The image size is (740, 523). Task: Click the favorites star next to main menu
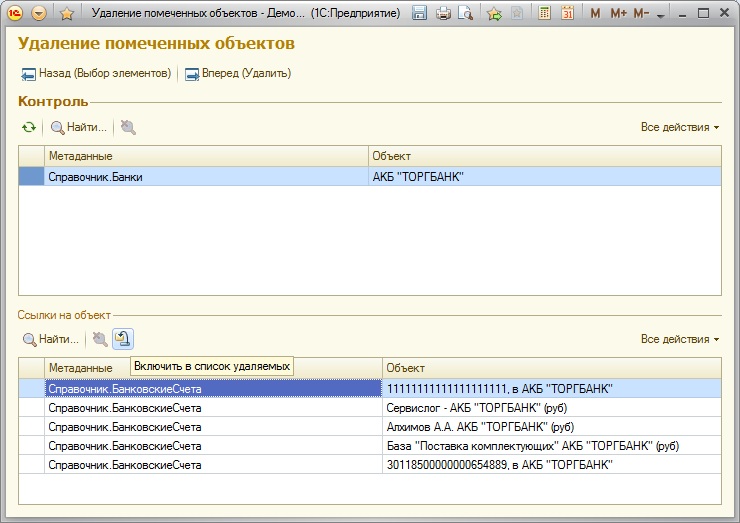(x=67, y=14)
